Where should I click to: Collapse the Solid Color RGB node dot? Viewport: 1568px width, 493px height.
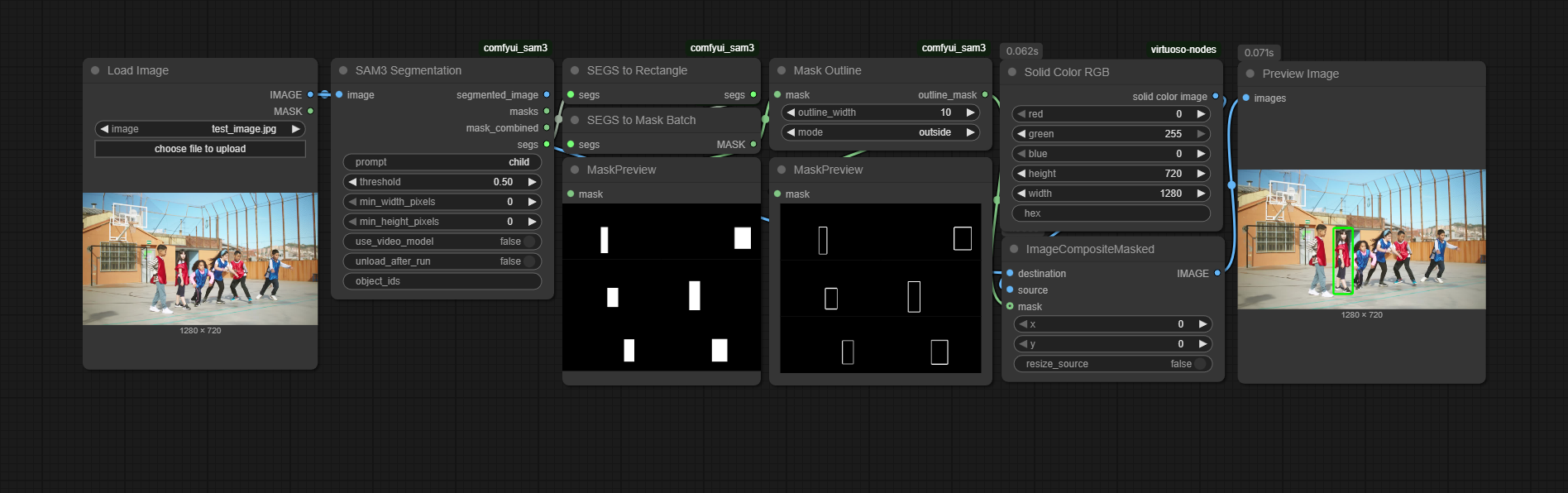click(1012, 72)
